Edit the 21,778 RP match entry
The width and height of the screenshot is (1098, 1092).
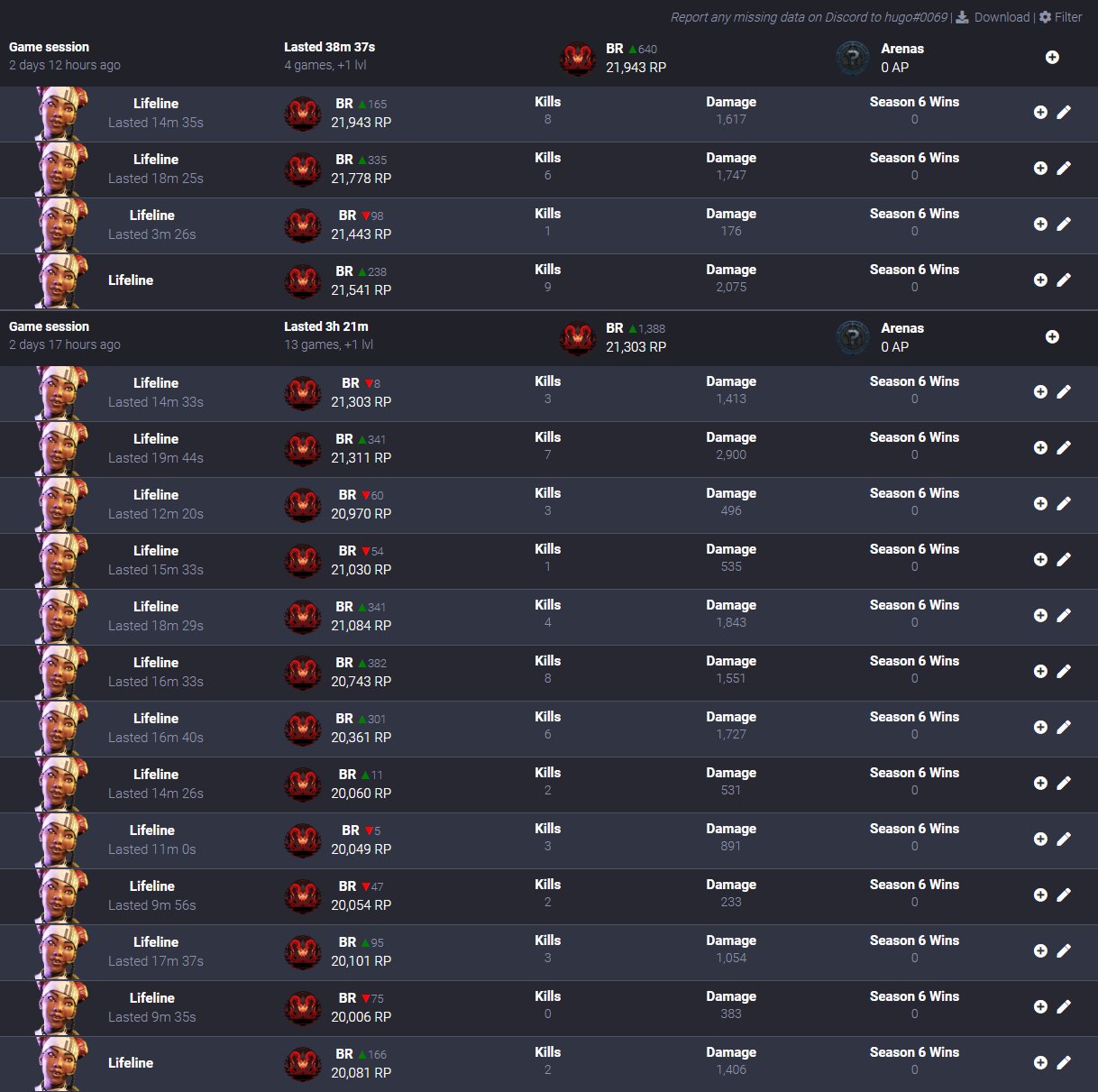pos(1064,168)
